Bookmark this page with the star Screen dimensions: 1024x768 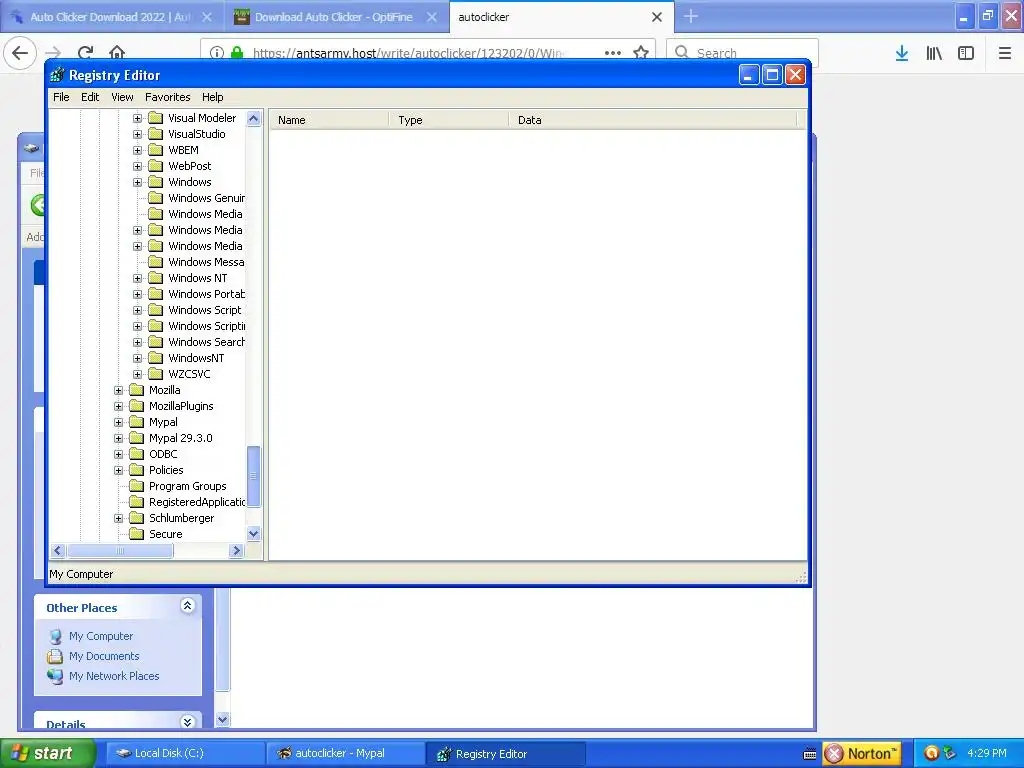coord(641,52)
